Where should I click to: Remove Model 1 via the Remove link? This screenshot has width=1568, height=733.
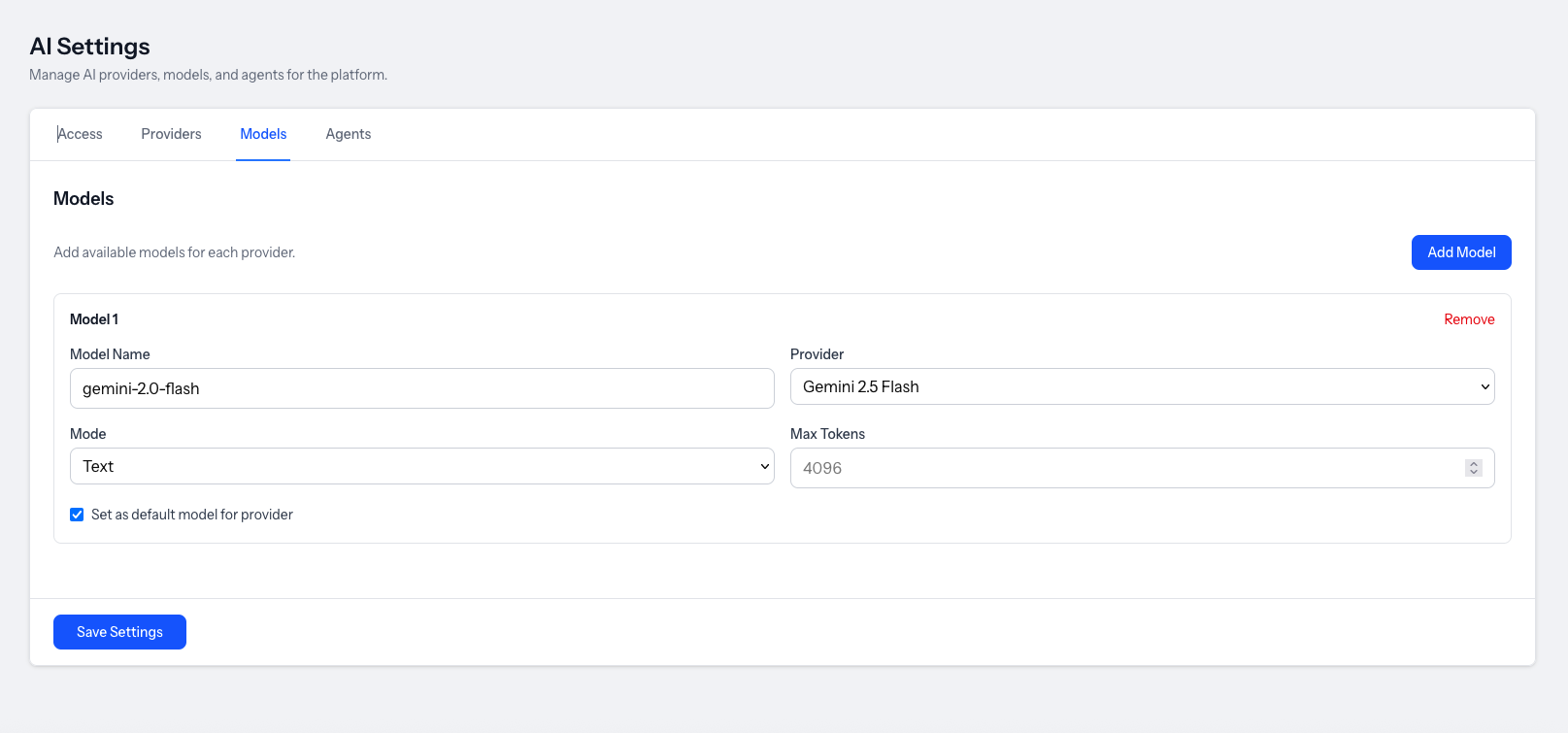(x=1468, y=319)
